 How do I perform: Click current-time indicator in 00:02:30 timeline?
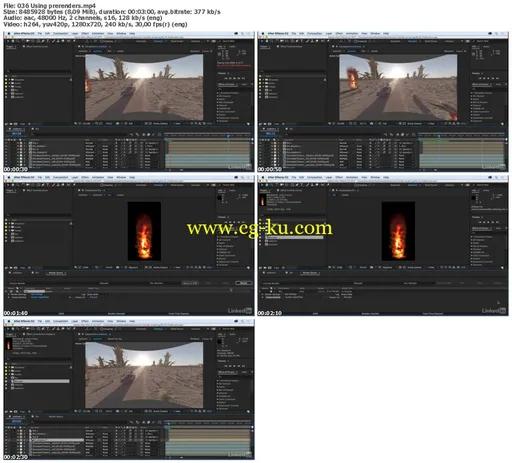169,423
